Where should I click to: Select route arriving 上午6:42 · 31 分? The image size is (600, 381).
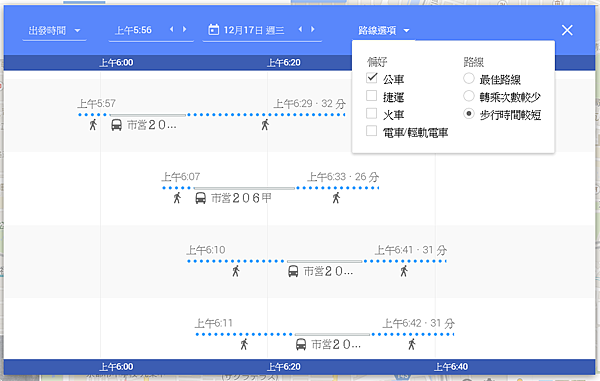tap(419, 323)
